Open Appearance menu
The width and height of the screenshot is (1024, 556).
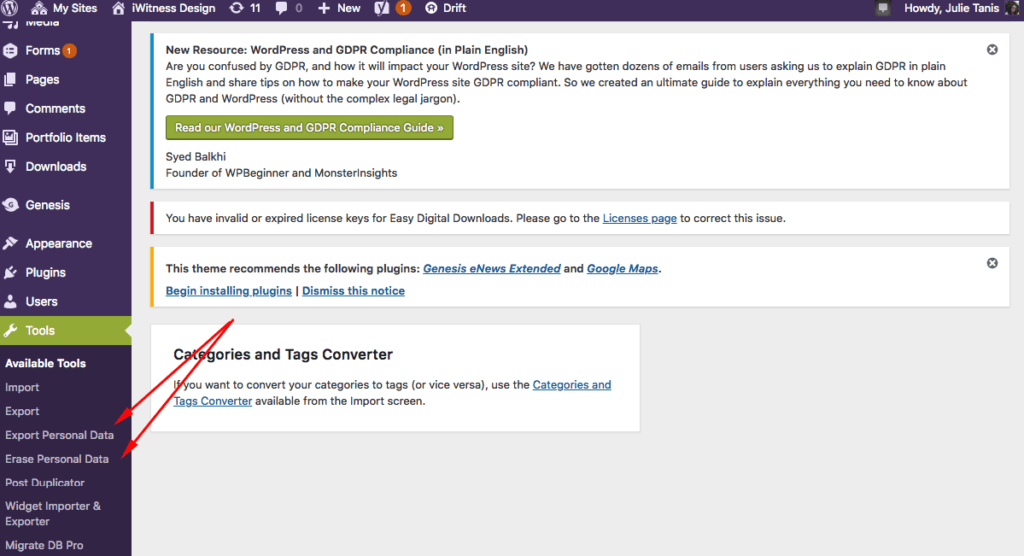[58, 243]
